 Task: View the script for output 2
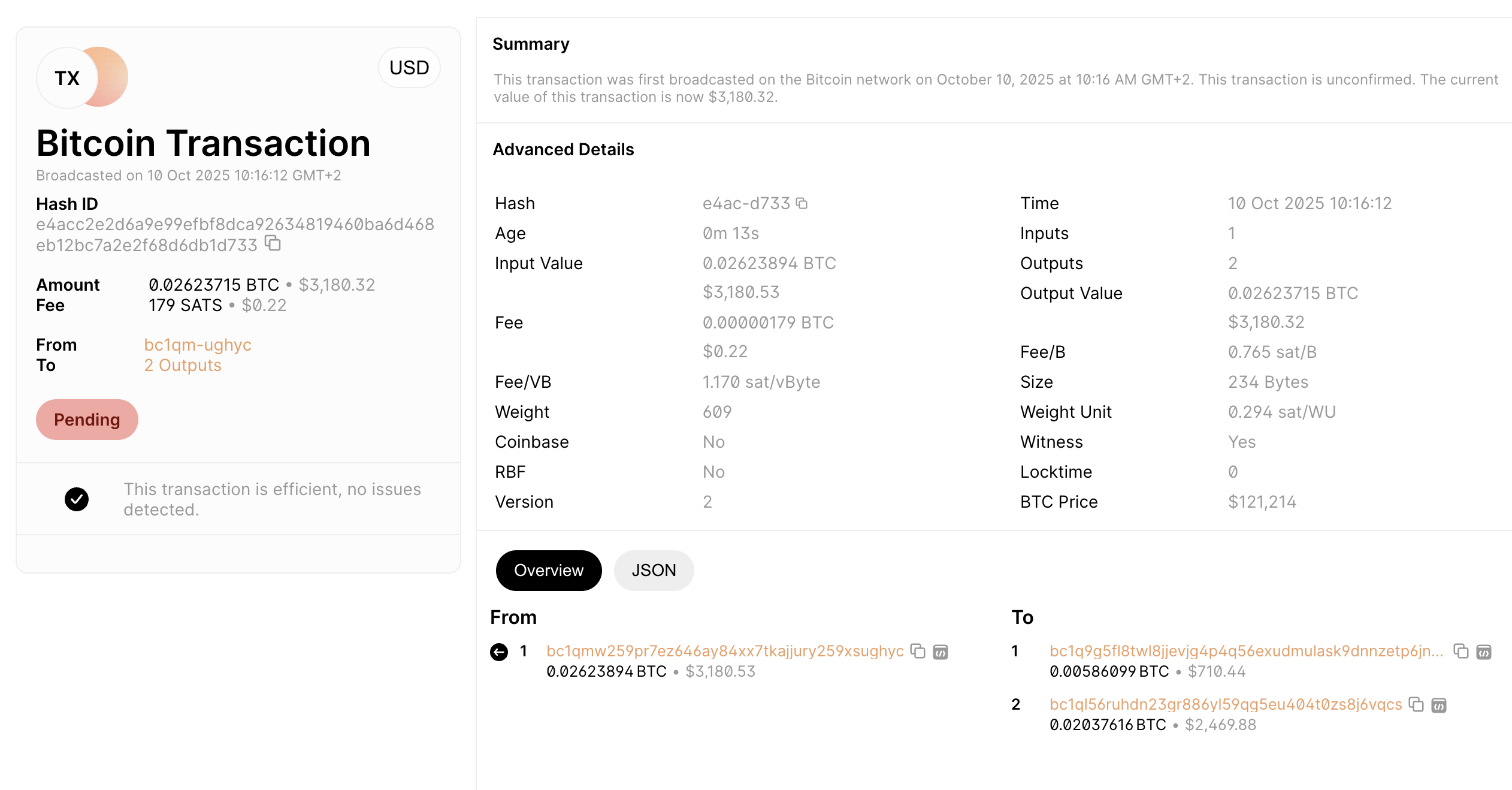click(x=1439, y=705)
